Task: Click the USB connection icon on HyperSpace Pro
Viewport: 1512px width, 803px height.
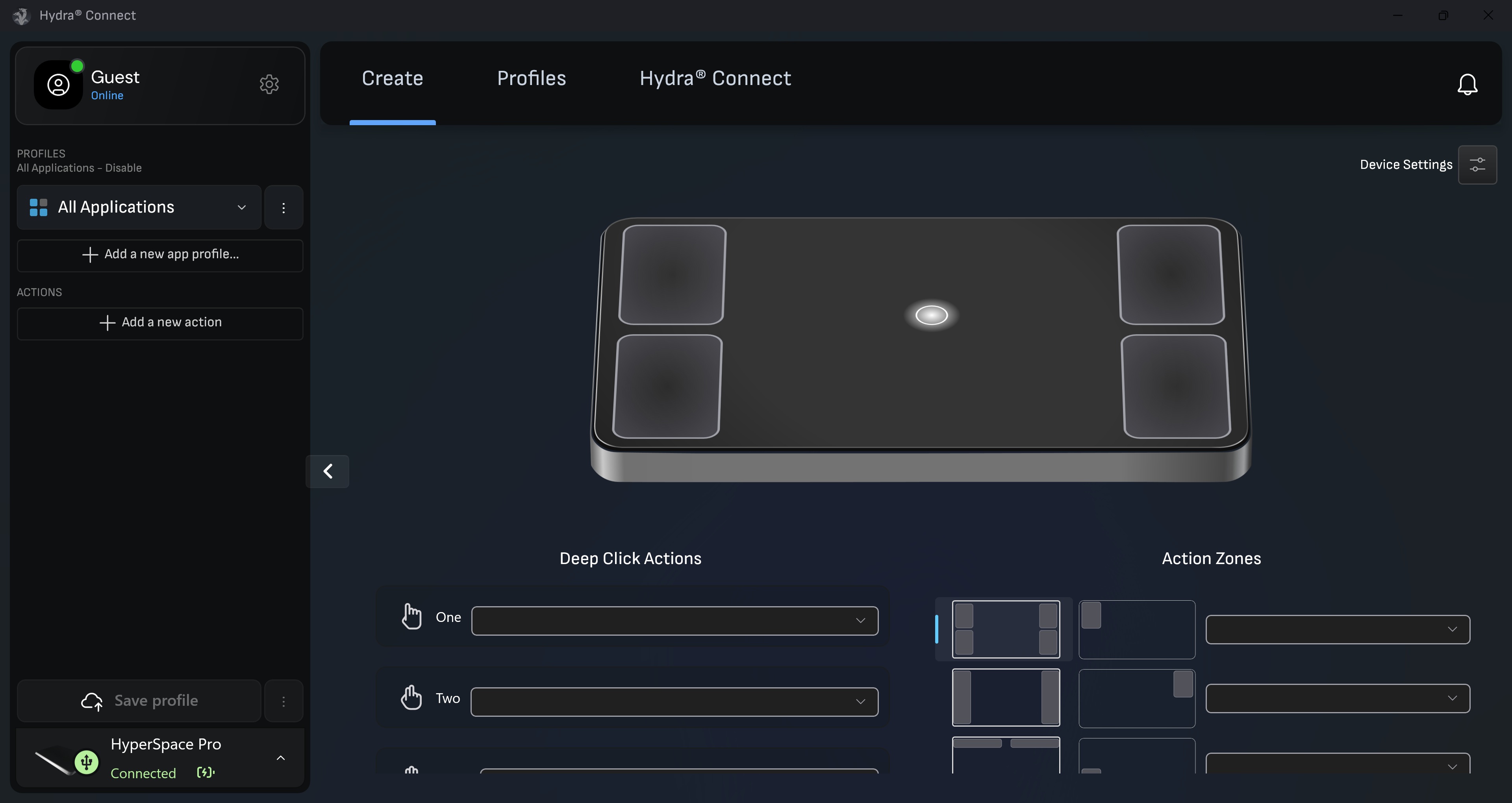Action: [x=87, y=761]
